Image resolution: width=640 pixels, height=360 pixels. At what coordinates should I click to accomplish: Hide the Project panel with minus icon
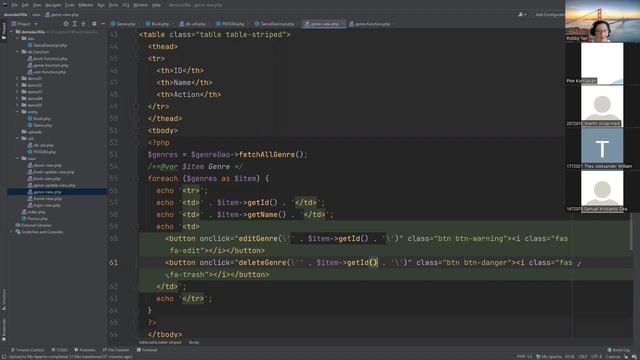coord(102,24)
